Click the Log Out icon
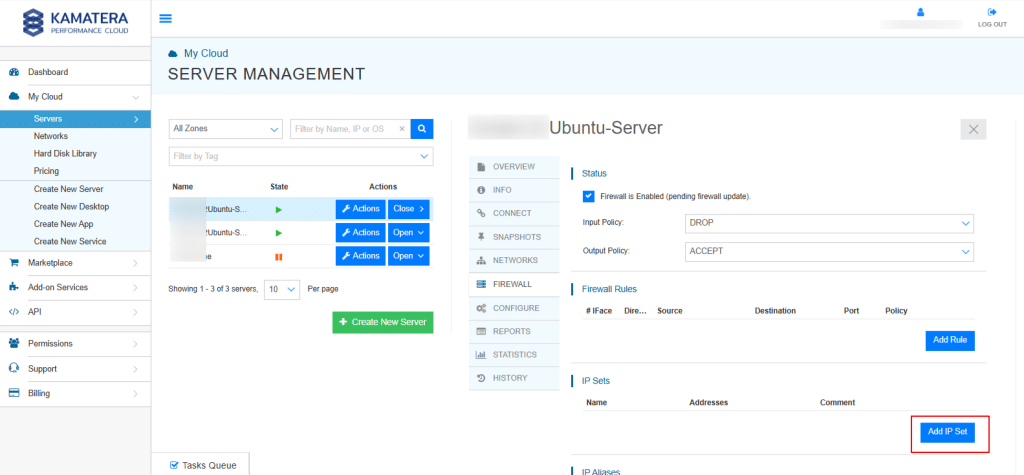This screenshot has width=1024, height=475. 992,12
